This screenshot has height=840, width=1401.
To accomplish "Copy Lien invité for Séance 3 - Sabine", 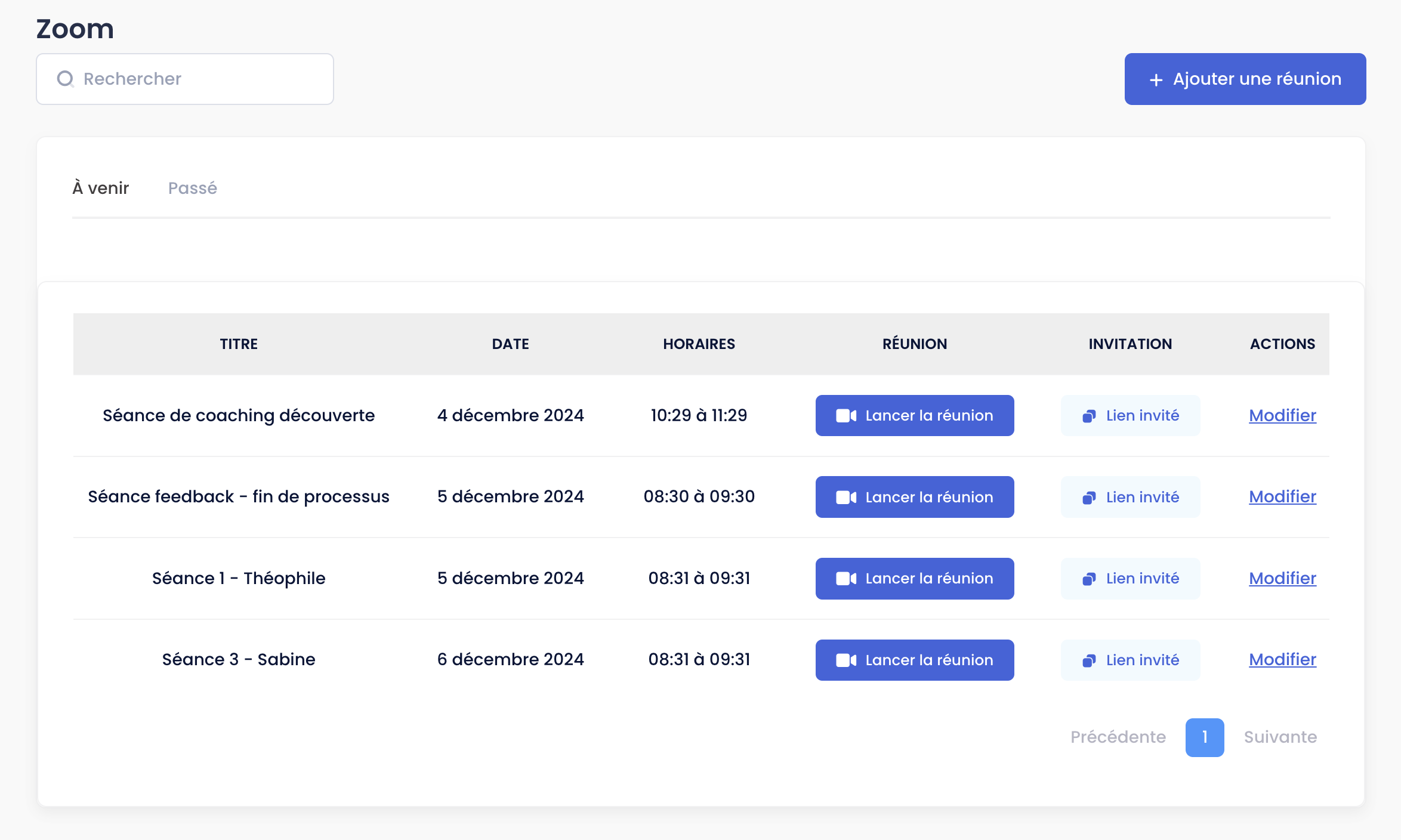I will [1130, 660].
